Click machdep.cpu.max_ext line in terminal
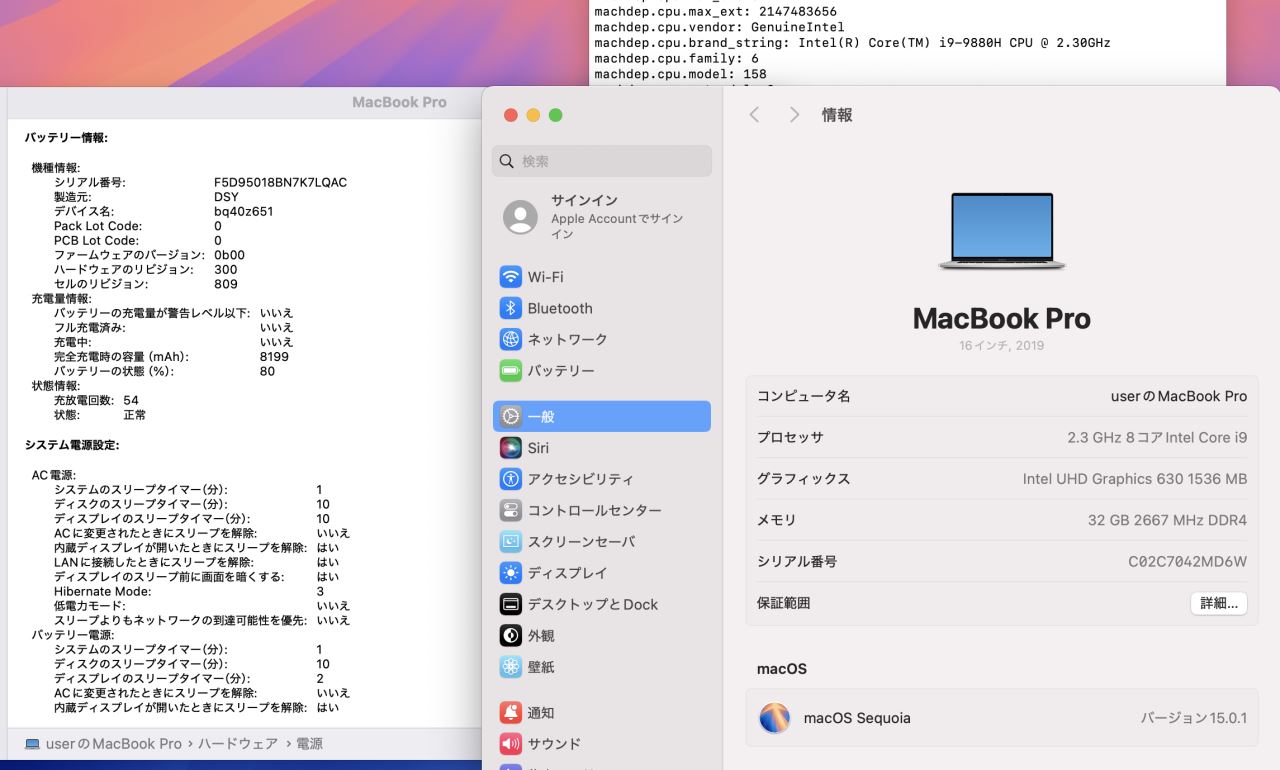Image resolution: width=1280 pixels, height=770 pixels. pyautogui.click(x=715, y=12)
